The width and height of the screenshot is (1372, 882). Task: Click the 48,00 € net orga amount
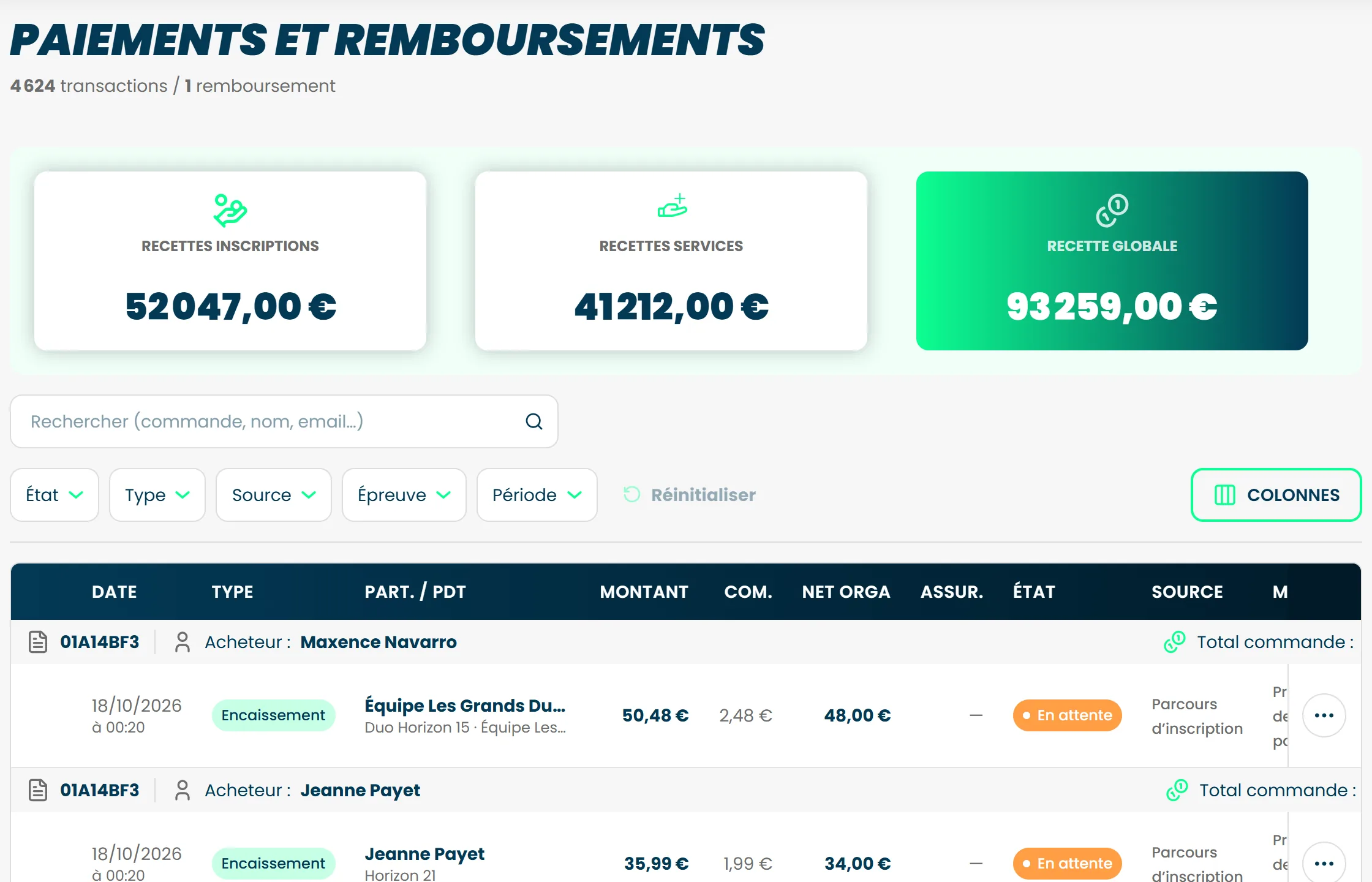[x=858, y=715]
